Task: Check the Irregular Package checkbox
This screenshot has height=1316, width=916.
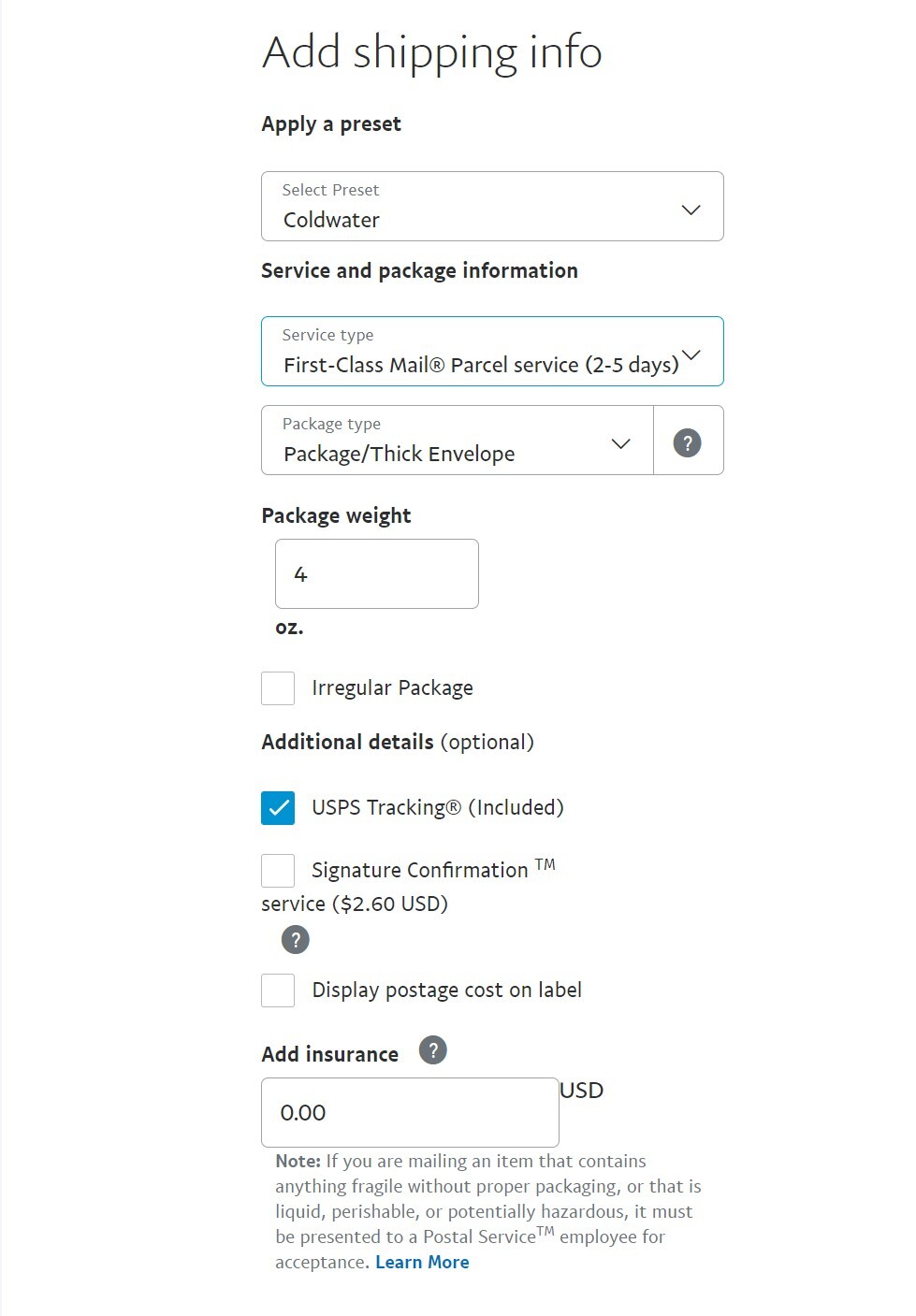Action: click(x=278, y=688)
